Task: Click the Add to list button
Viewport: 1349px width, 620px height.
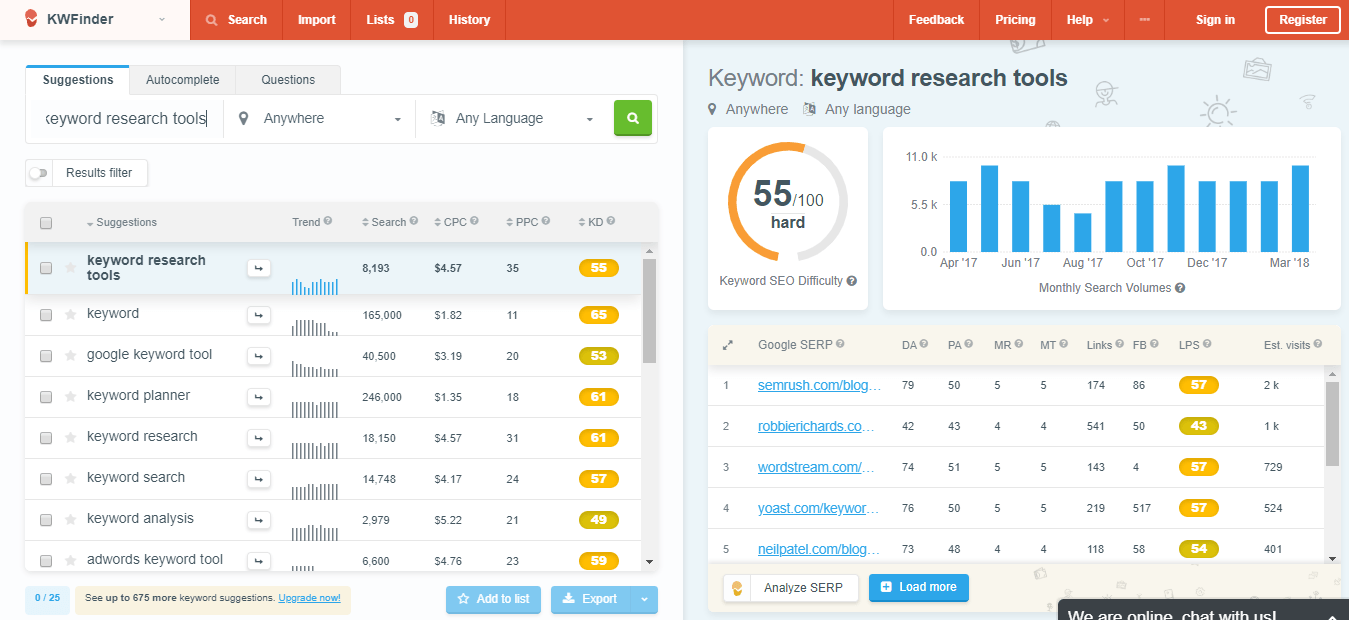Action: (x=493, y=599)
